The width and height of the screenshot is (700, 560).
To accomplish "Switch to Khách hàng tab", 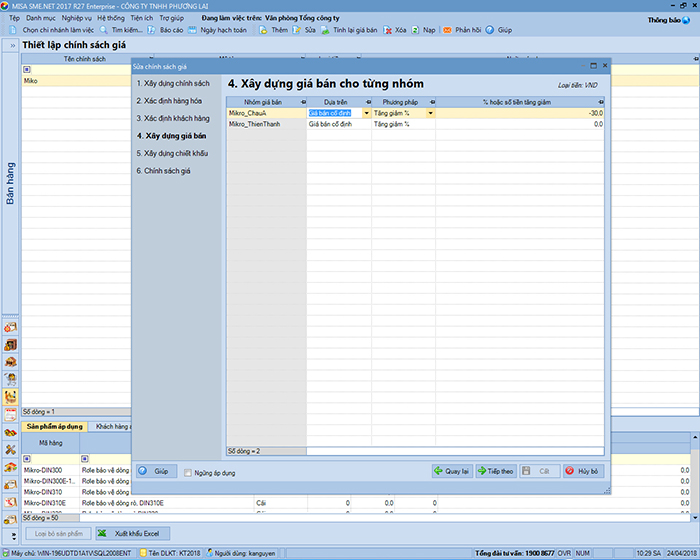I will (x=112, y=426).
